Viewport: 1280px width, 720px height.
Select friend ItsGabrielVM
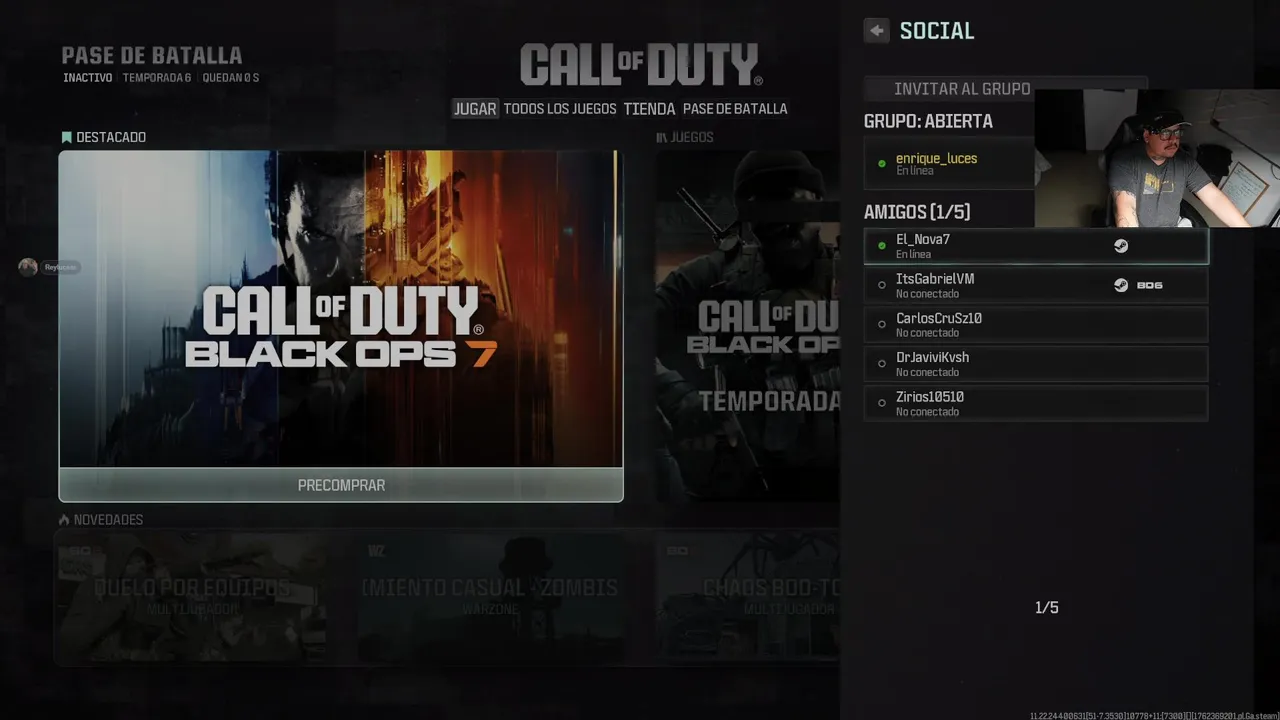coord(1036,285)
